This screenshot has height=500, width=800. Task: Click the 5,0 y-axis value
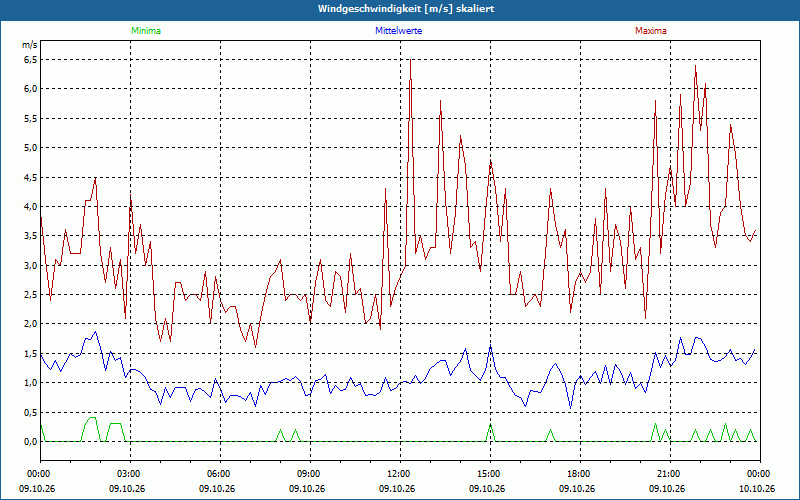click(31, 148)
